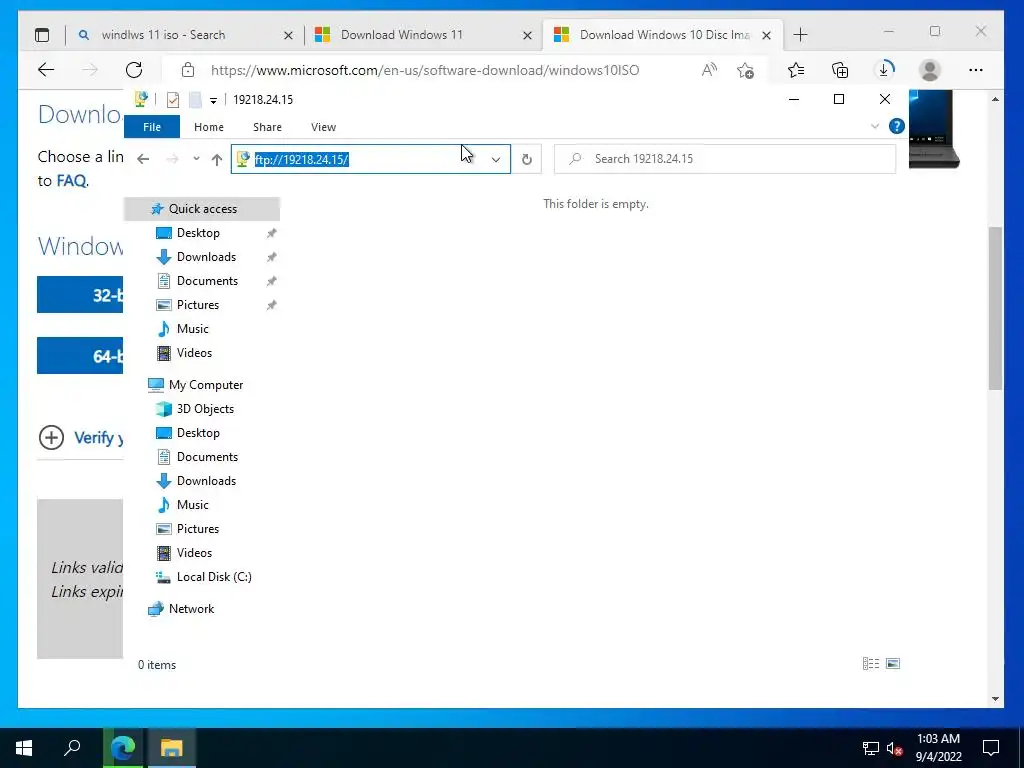
Task: Click the Search 19218.24.15 box
Action: pyautogui.click(x=725, y=159)
